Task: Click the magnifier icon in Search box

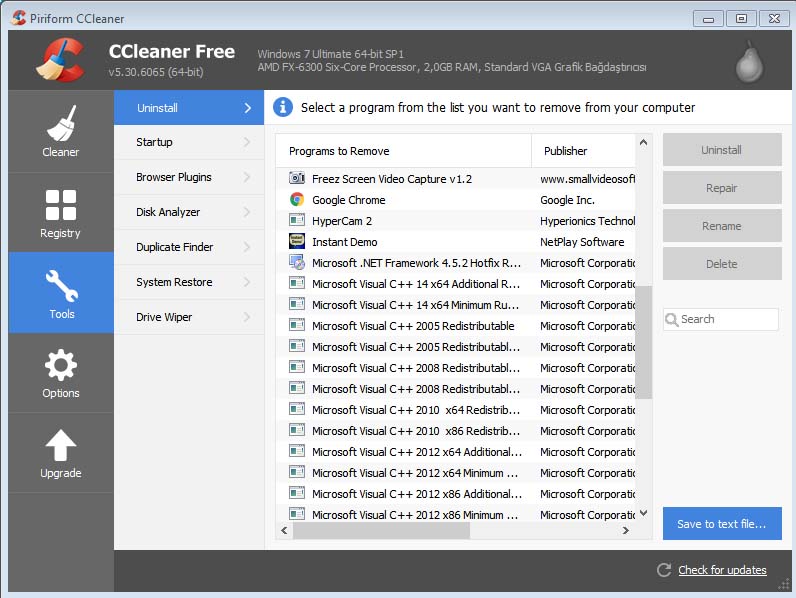Action: point(672,319)
